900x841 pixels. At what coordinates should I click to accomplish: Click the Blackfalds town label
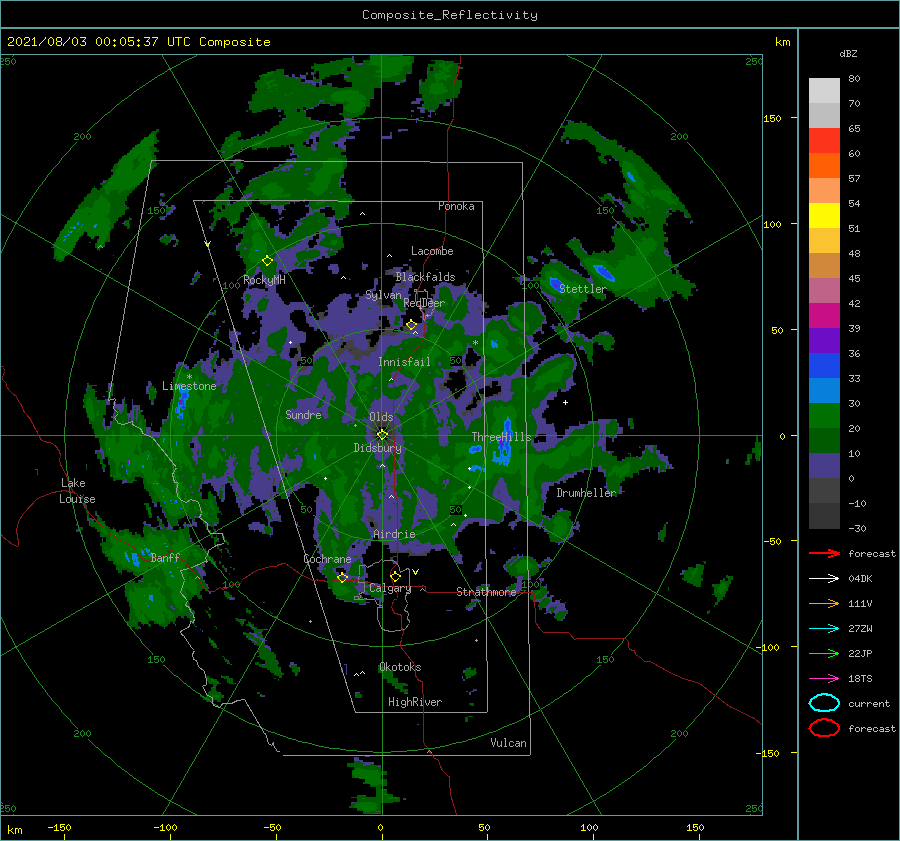click(425, 277)
